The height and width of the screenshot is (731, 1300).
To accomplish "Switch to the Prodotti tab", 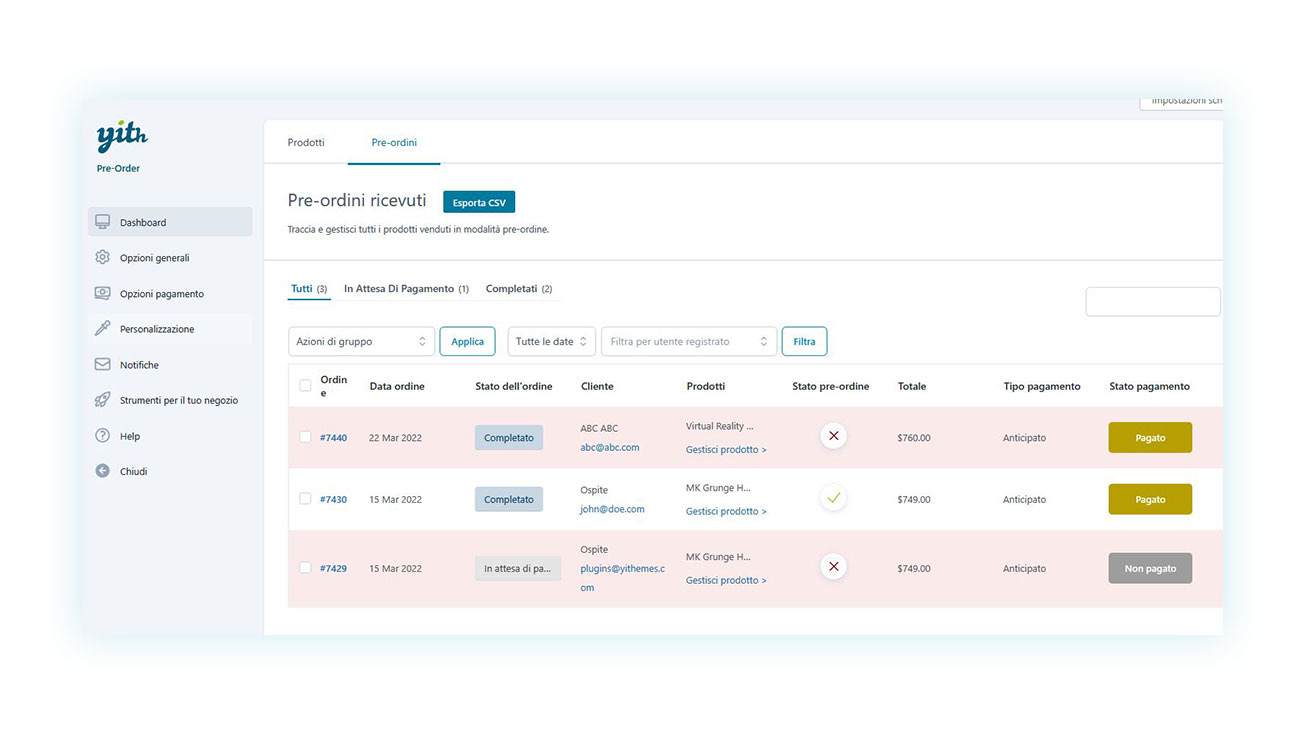I will click(306, 143).
